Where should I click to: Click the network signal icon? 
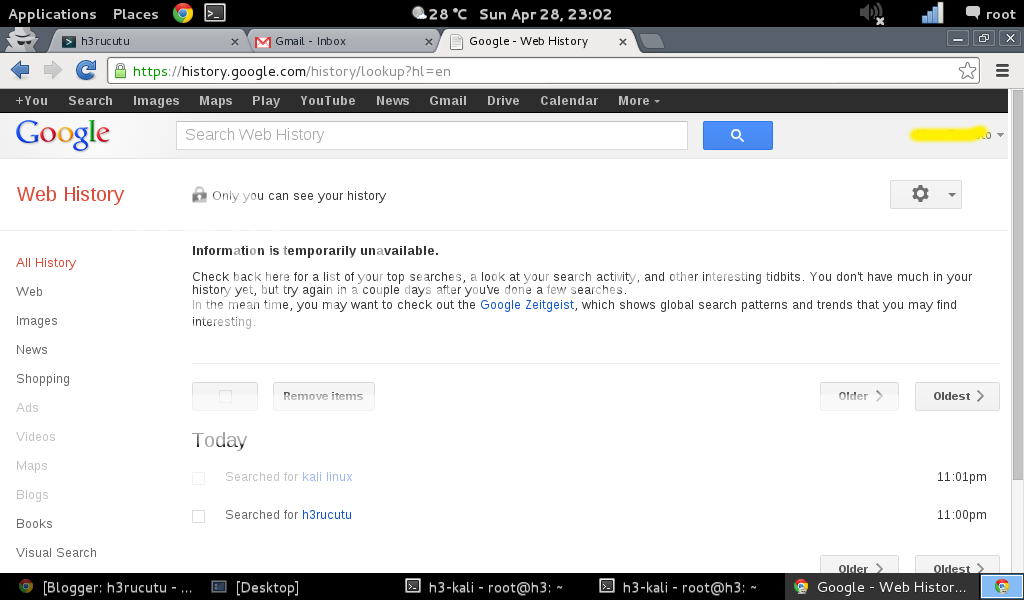932,13
